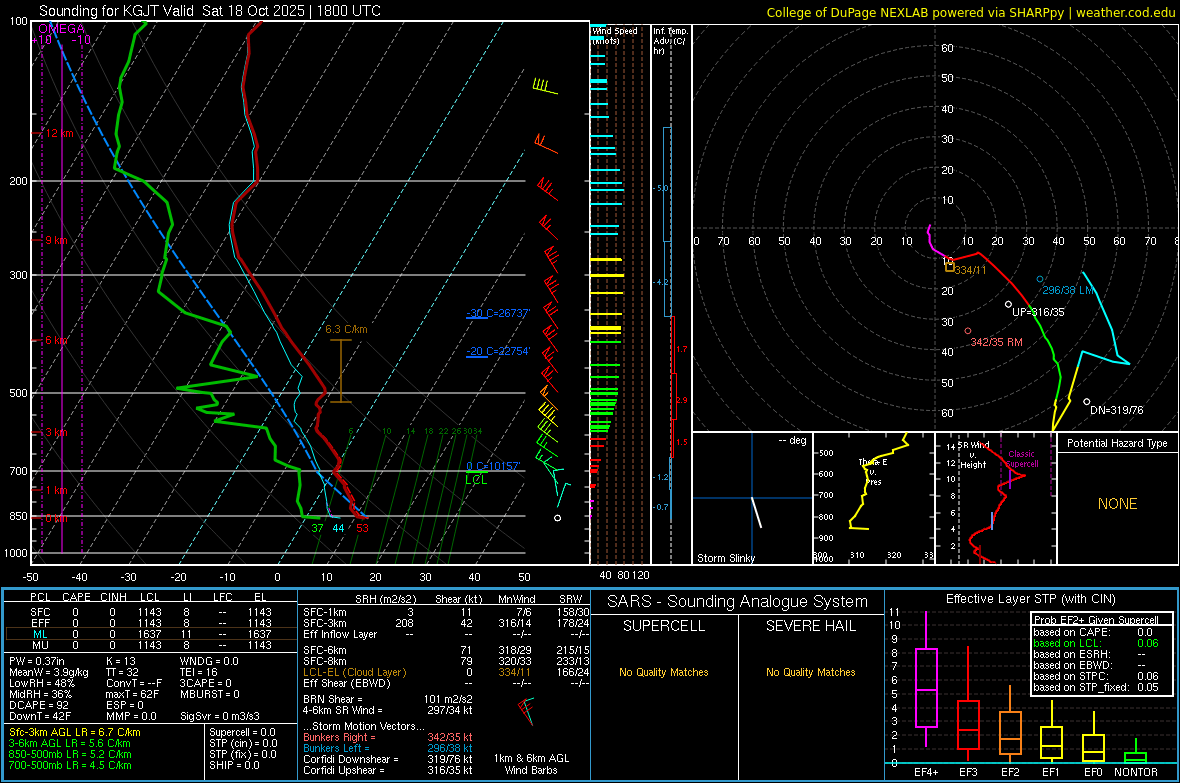The image size is (1180, 783).
Task: Click the green 'based on LCL:' row
Action: 1096,643
